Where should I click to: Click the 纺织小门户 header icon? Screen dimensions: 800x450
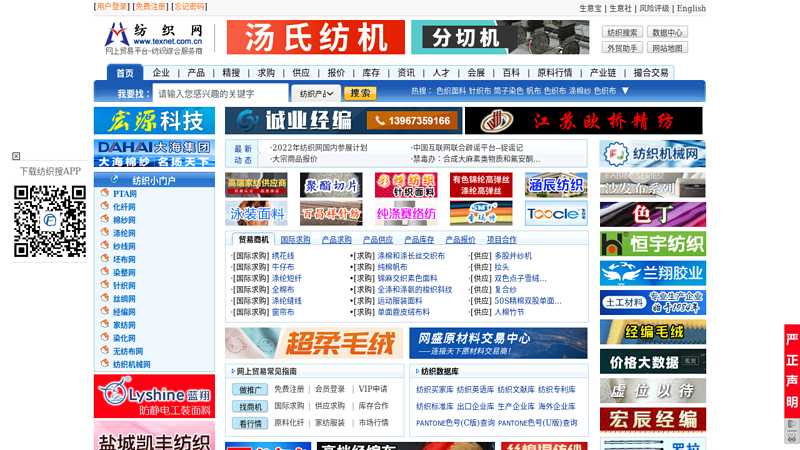click(x=115, y=180)
